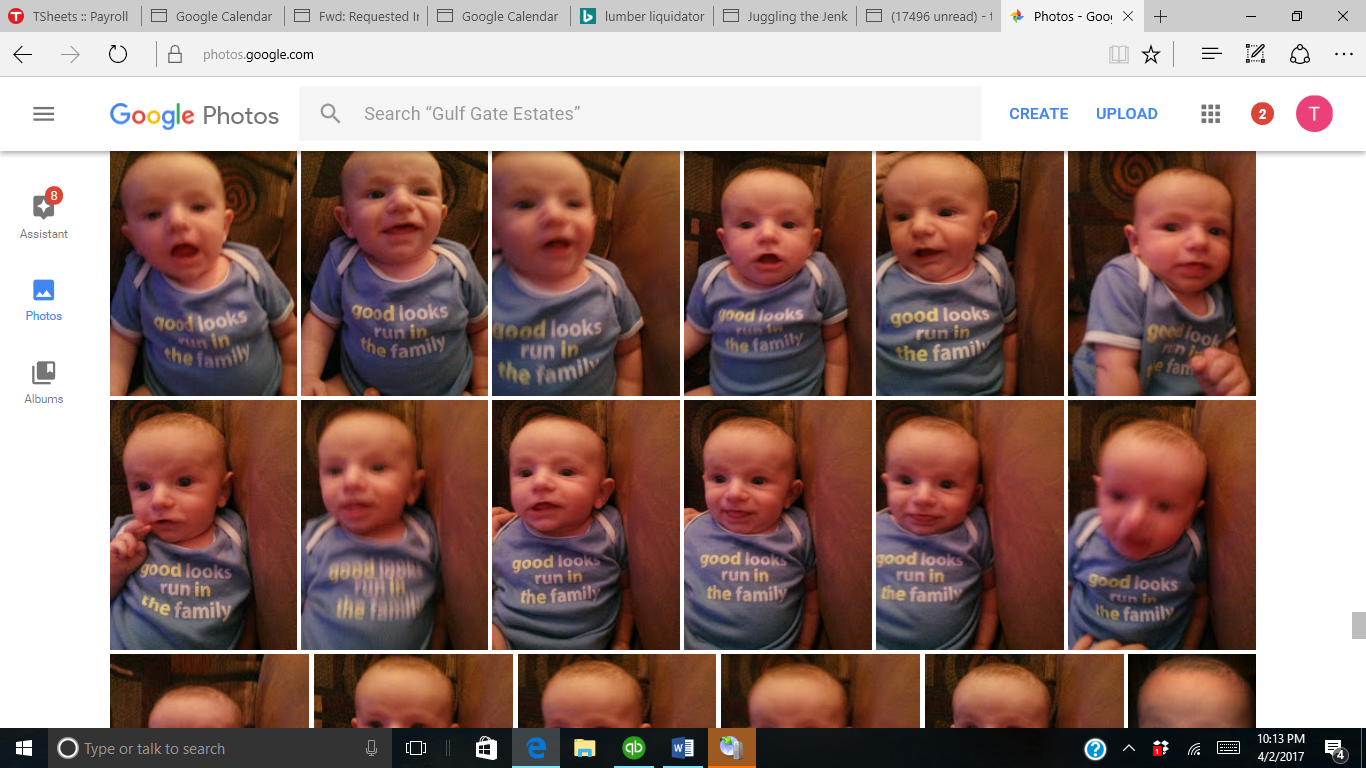Select the Photos sidebar icon
Viewport: 1366px width, 768px height.
pos(44,300)
